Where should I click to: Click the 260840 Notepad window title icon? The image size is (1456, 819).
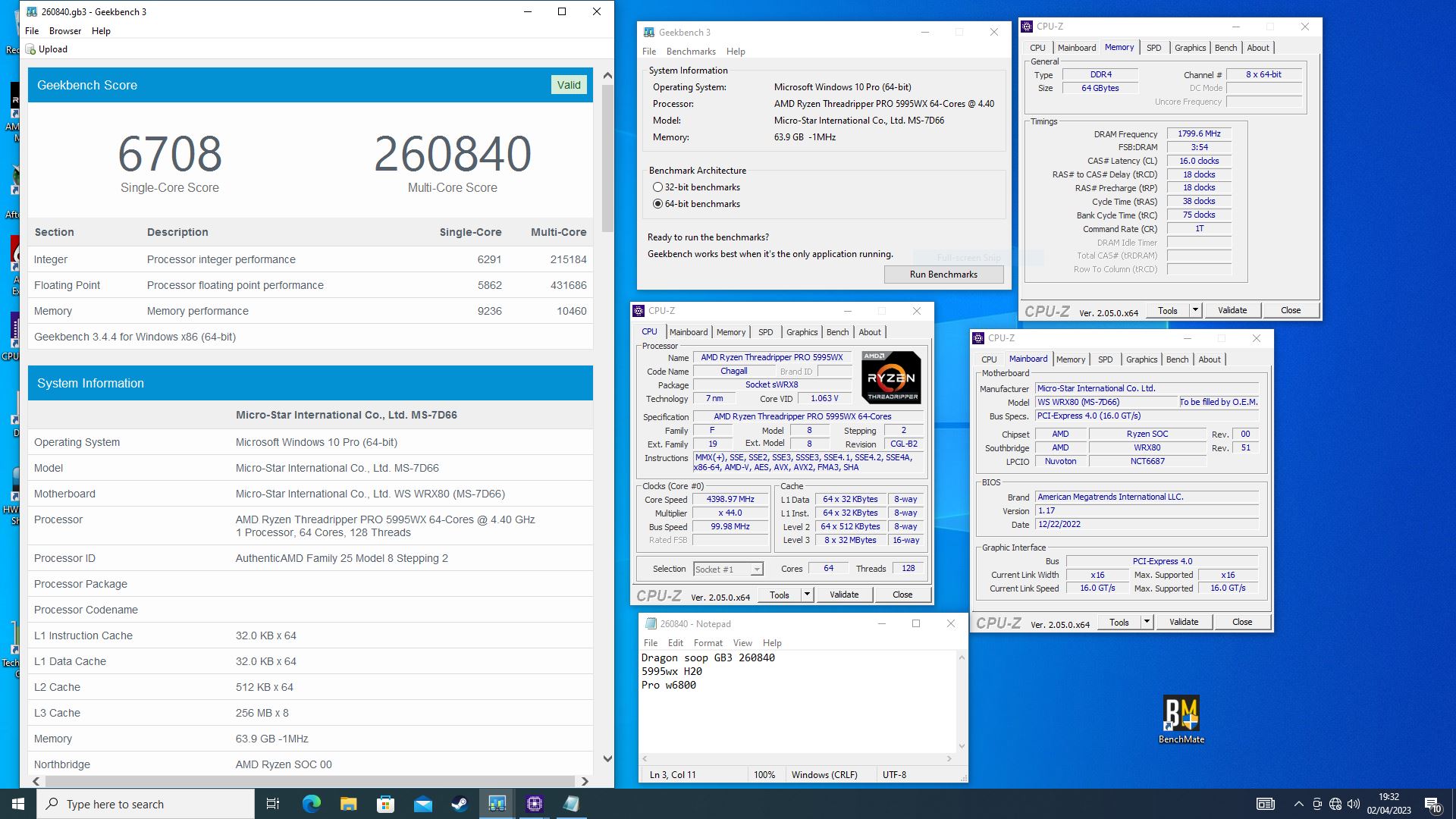[651, 623]
